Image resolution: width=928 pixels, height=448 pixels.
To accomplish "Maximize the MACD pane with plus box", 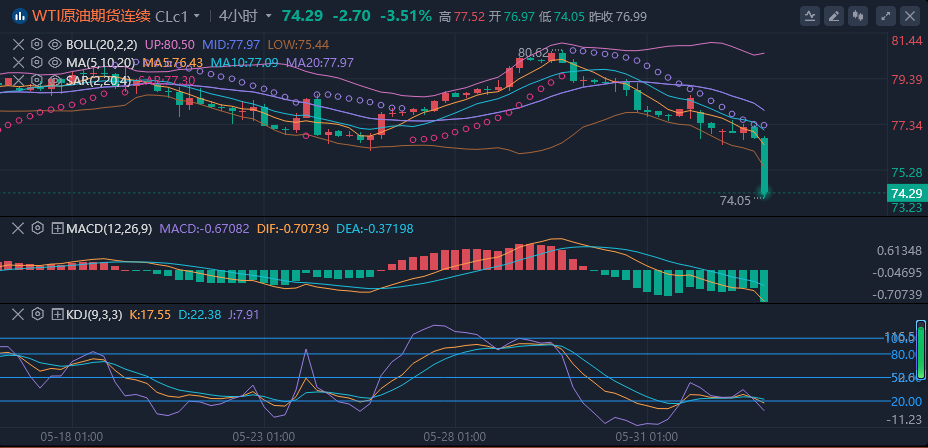I will click(57, 229).
